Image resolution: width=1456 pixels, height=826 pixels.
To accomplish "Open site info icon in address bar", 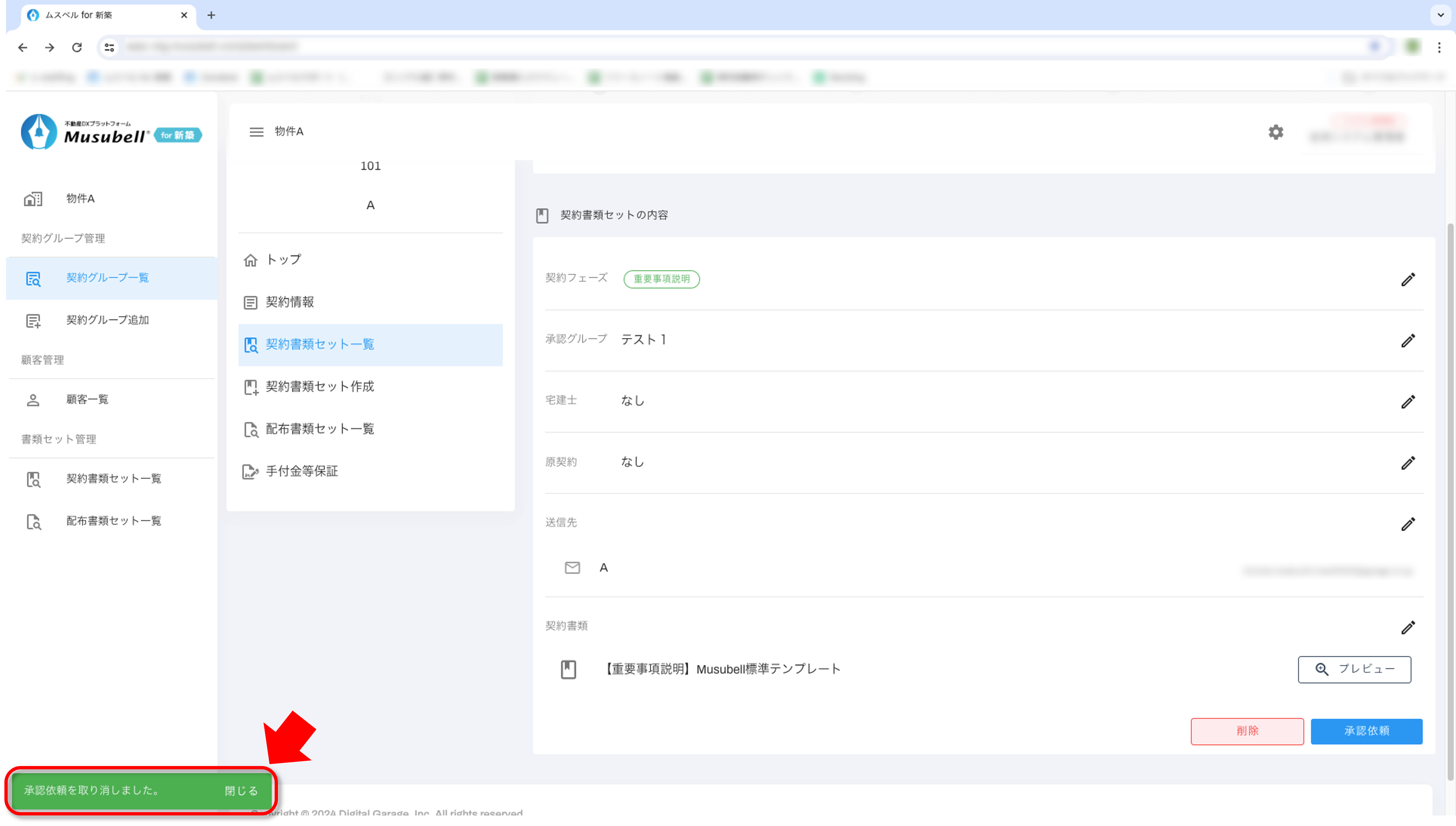I will coord(109,48).
